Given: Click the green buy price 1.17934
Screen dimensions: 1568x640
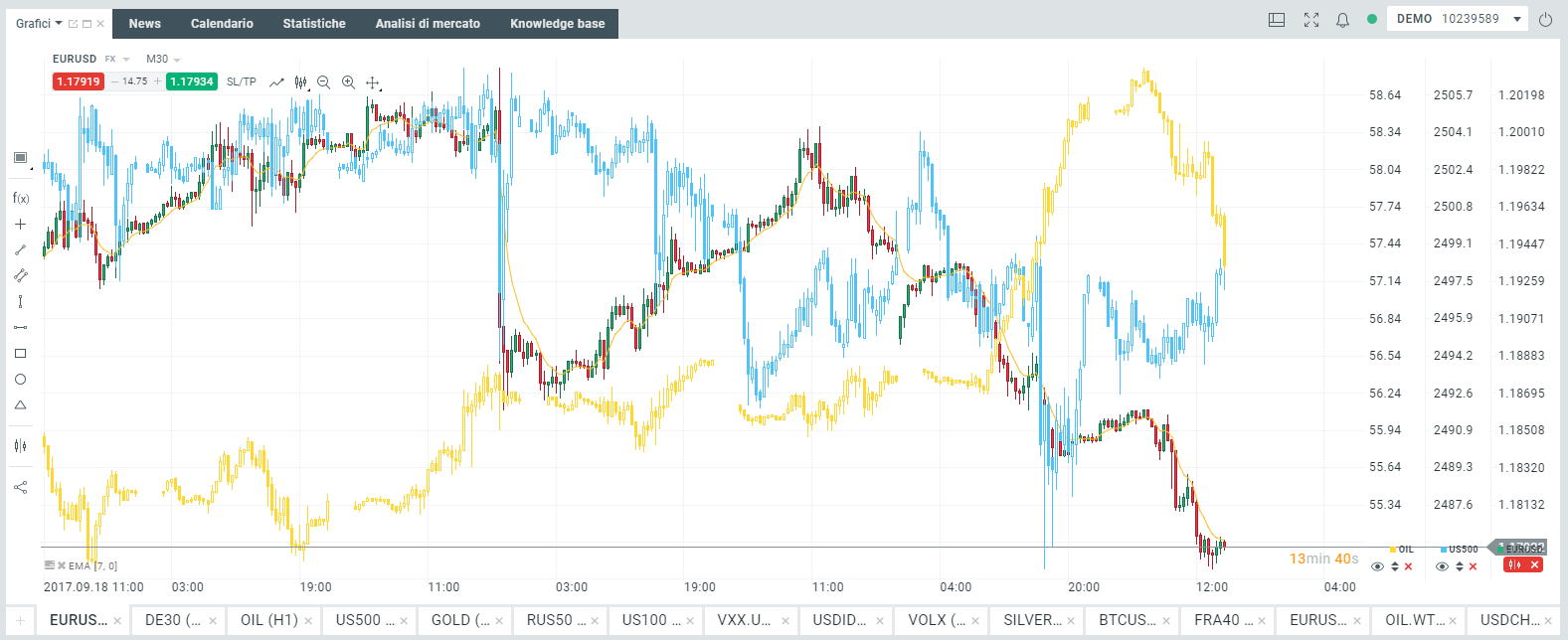Looking at the screenshot, I should pyautogui.click(x=192, y=81).
